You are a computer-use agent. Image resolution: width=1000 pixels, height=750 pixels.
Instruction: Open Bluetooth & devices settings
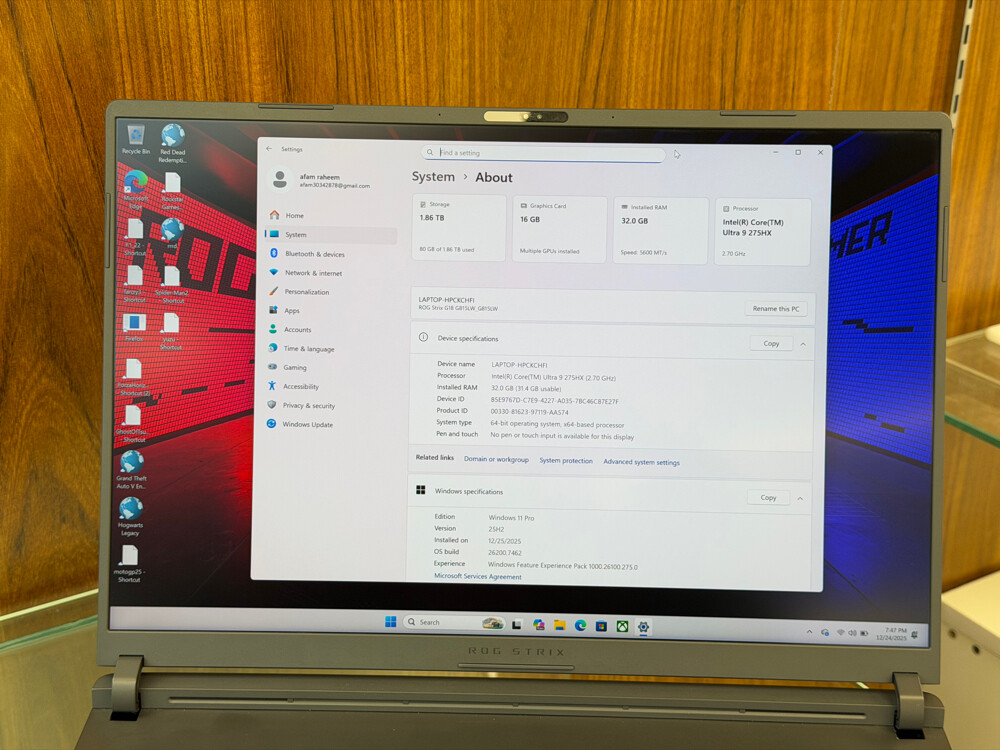331,254
